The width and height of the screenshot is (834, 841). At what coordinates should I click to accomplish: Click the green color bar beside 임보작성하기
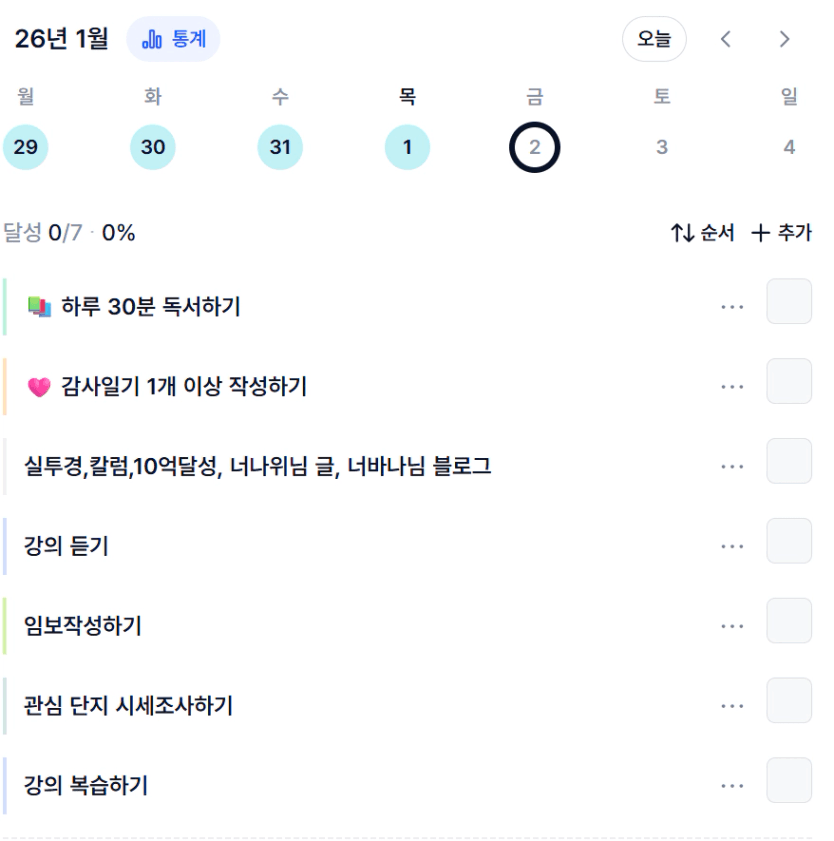[5, 626]
